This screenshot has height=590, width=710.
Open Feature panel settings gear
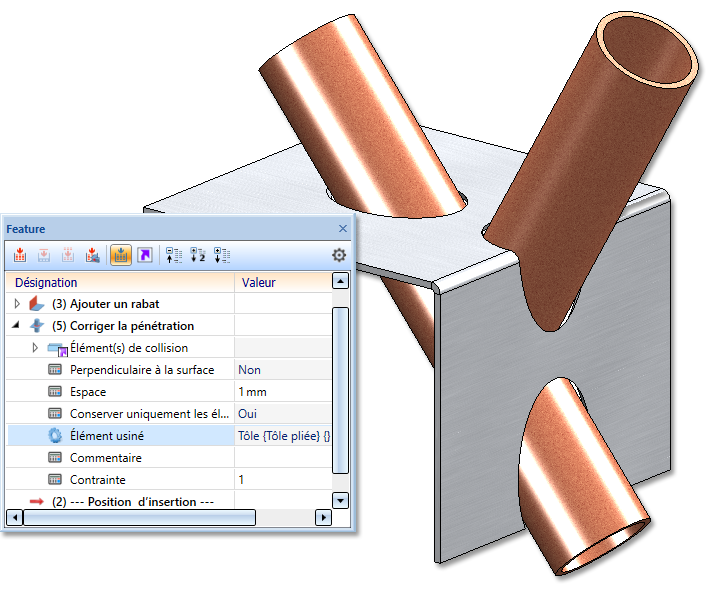[x=339, y=255]
